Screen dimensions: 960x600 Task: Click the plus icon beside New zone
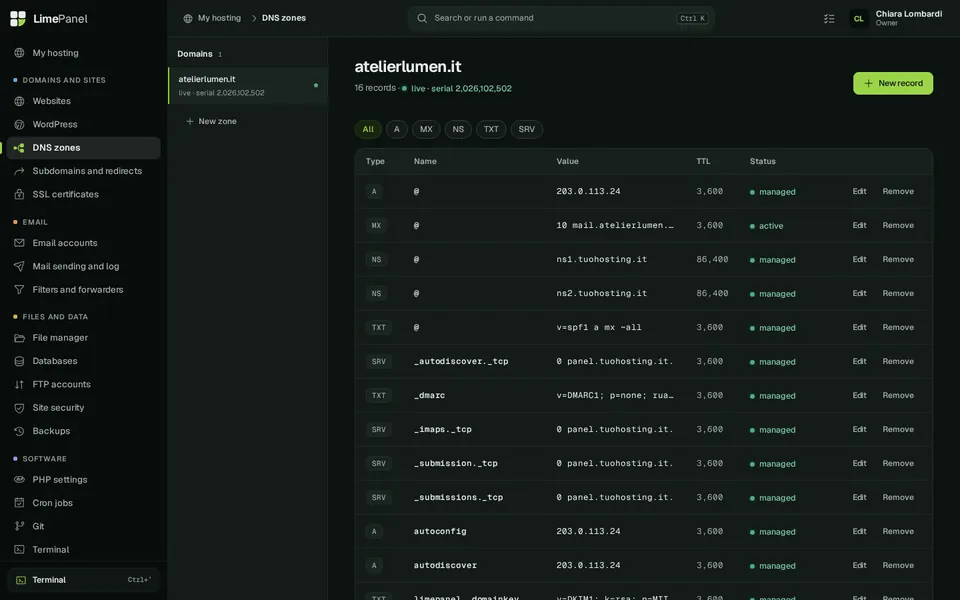coord(190,121)
